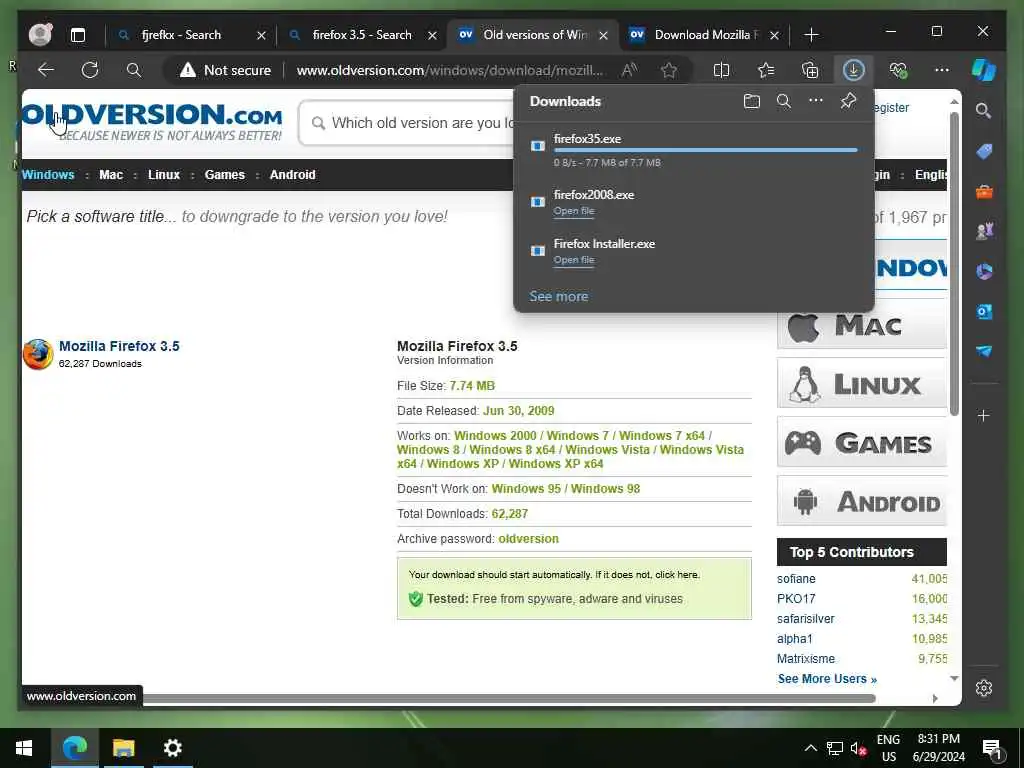Click the toolbar search magnifier icon
The image size is (1024, 768).
pyautogui.click(x=134, y=70)
